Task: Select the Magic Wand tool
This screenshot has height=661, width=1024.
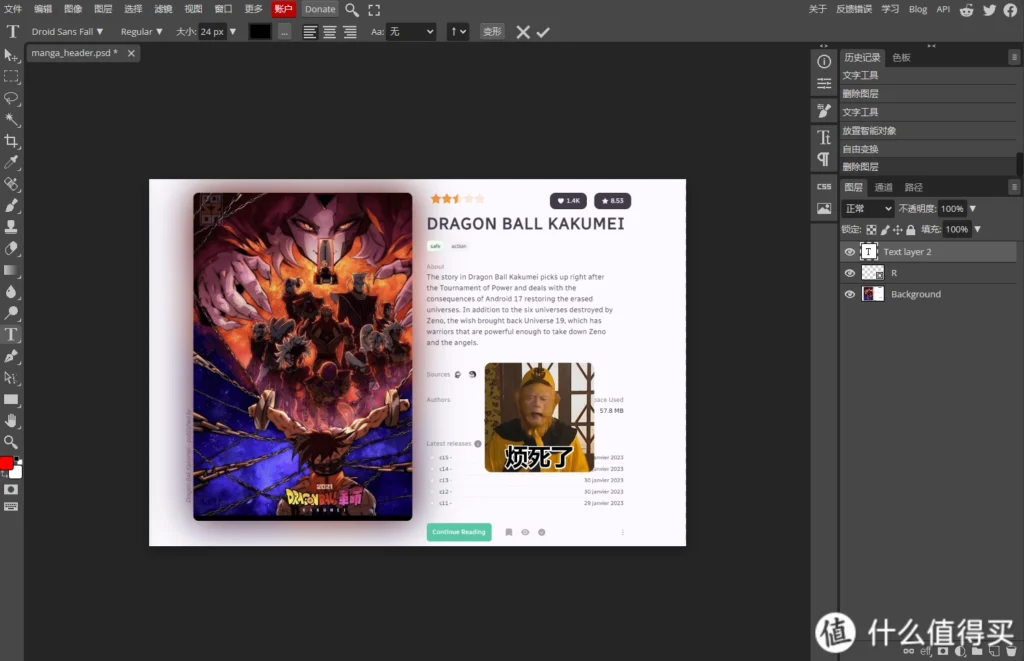Action: click(11, 119)
